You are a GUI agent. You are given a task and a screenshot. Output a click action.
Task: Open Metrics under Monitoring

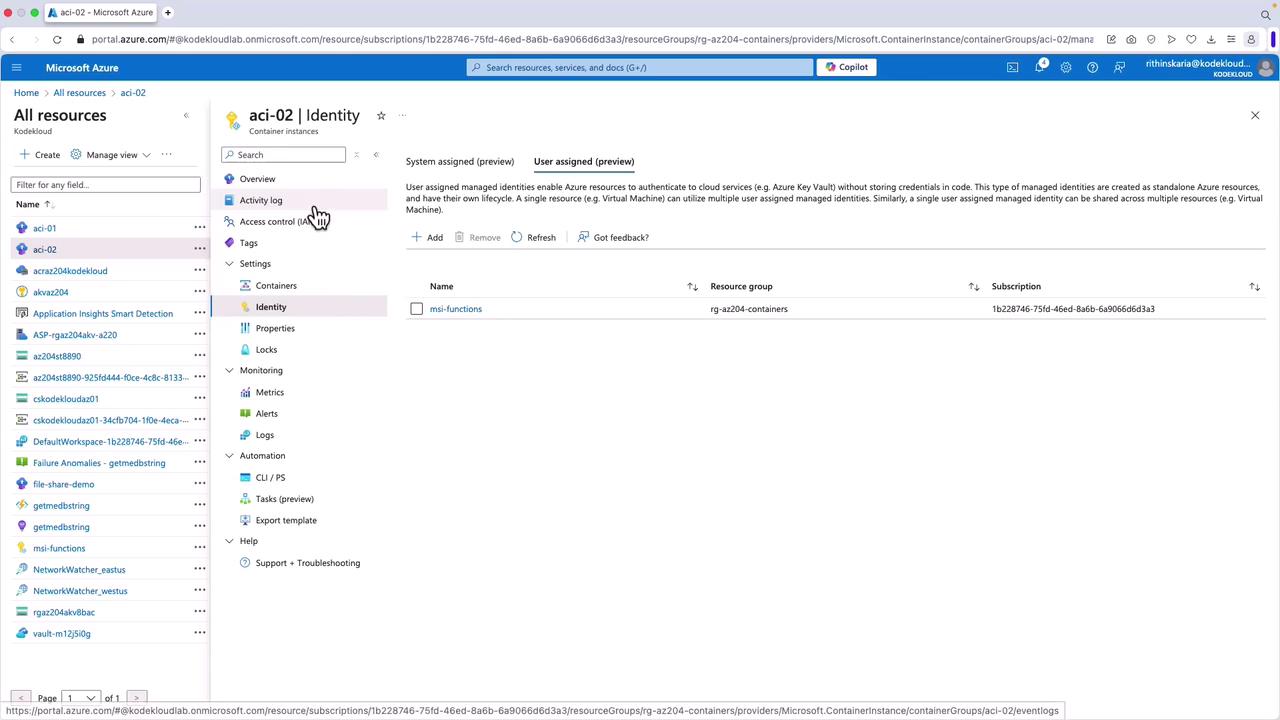point(270,392)
